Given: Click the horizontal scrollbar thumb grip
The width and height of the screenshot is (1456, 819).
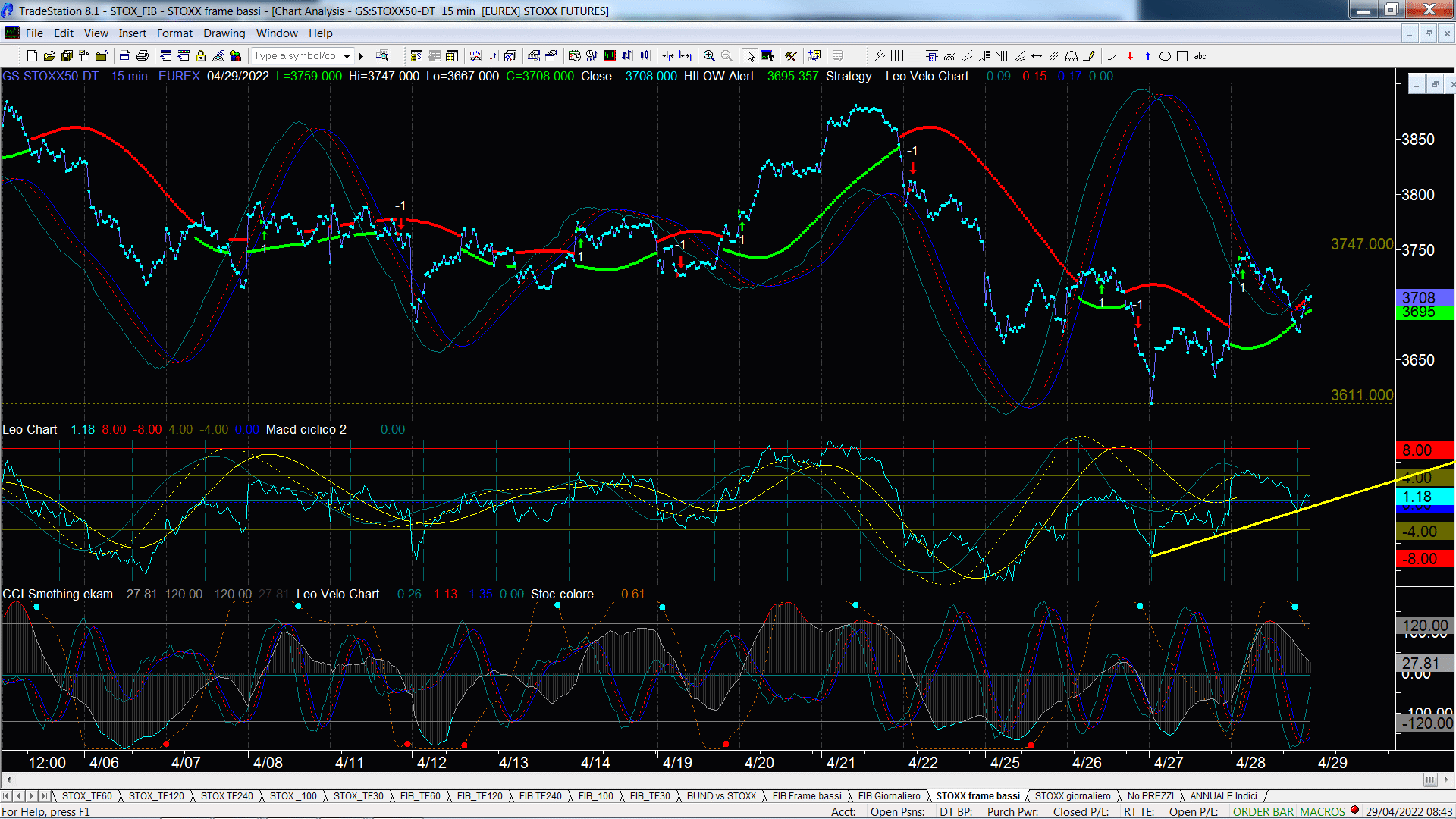Looking at the screenshot, I should coord(1429,780).
